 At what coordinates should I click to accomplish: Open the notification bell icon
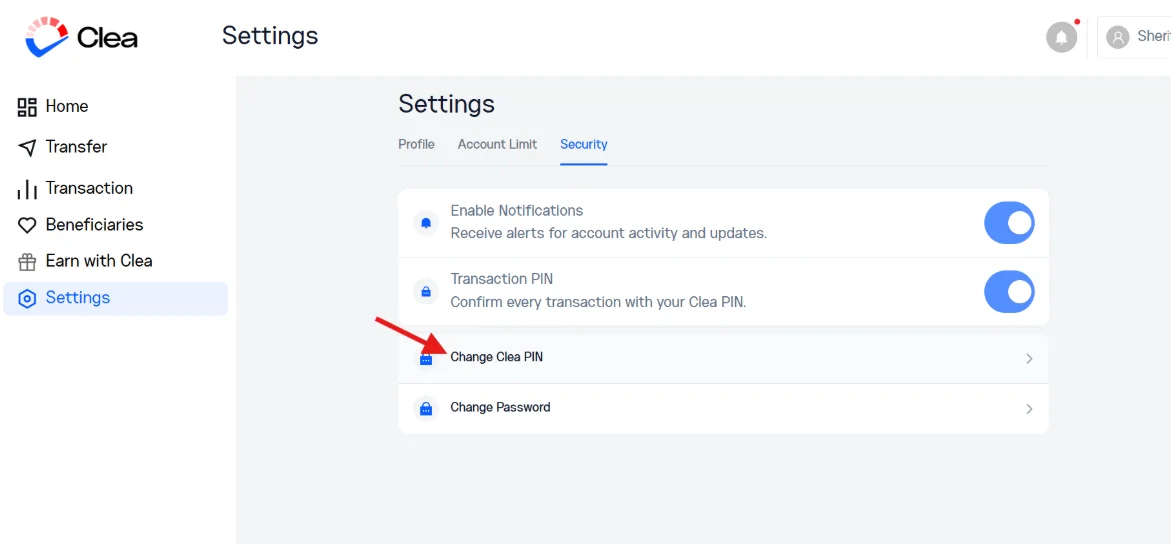pyautogui.click(x=1061, y=37)
